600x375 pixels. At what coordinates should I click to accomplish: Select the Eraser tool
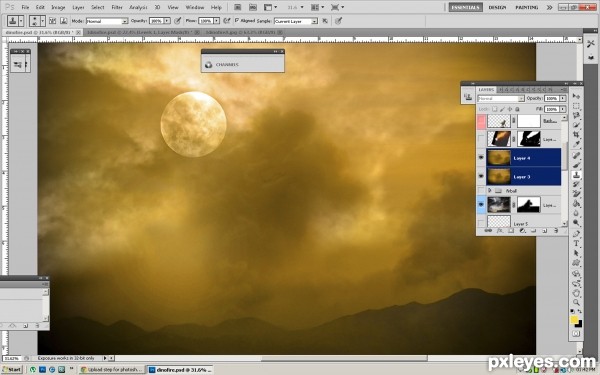576,194
